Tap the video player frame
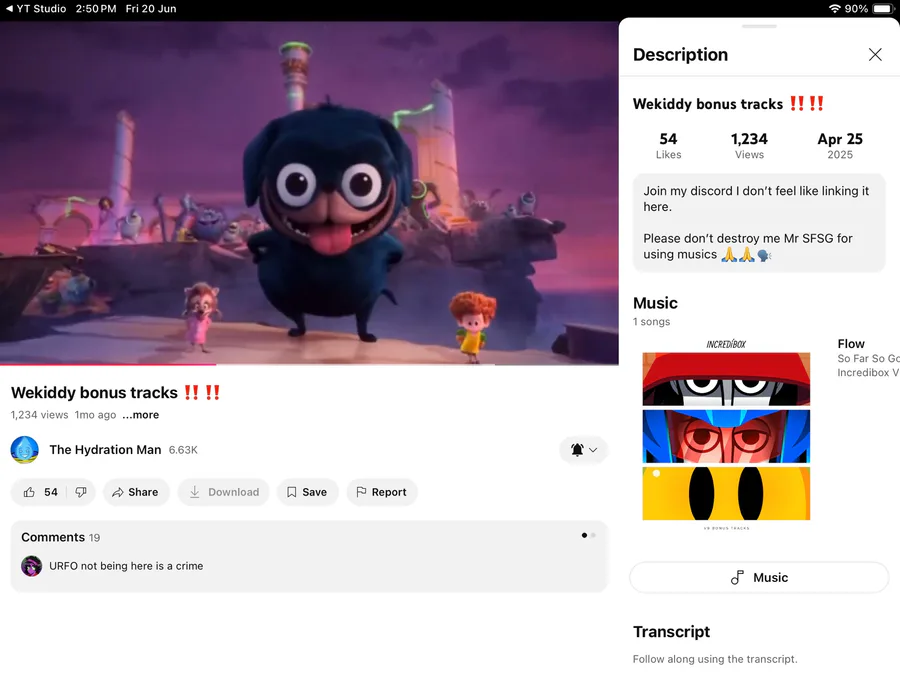900x675 pixels. click(309, 193)
